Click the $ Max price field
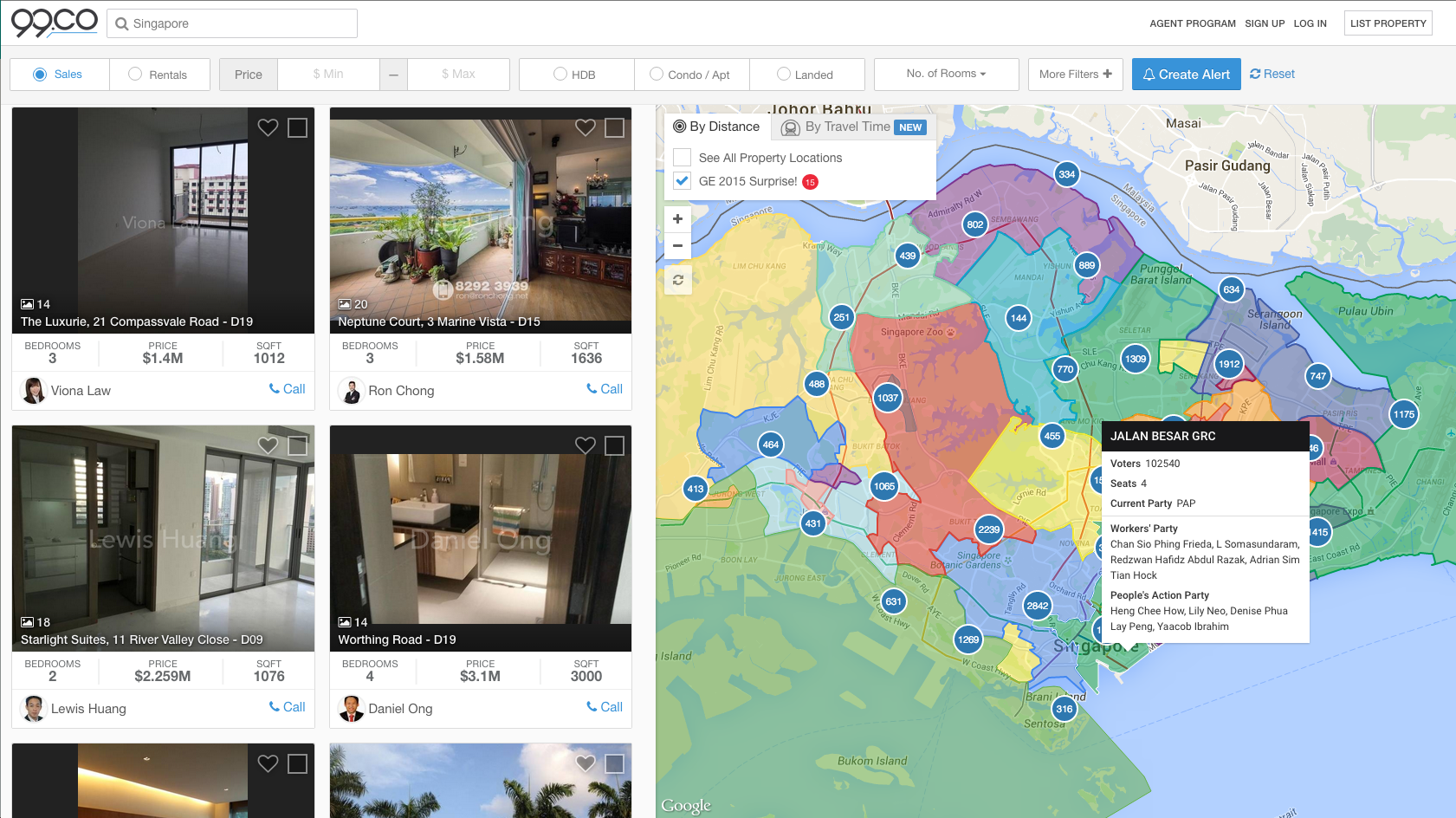 click(458, 75)
